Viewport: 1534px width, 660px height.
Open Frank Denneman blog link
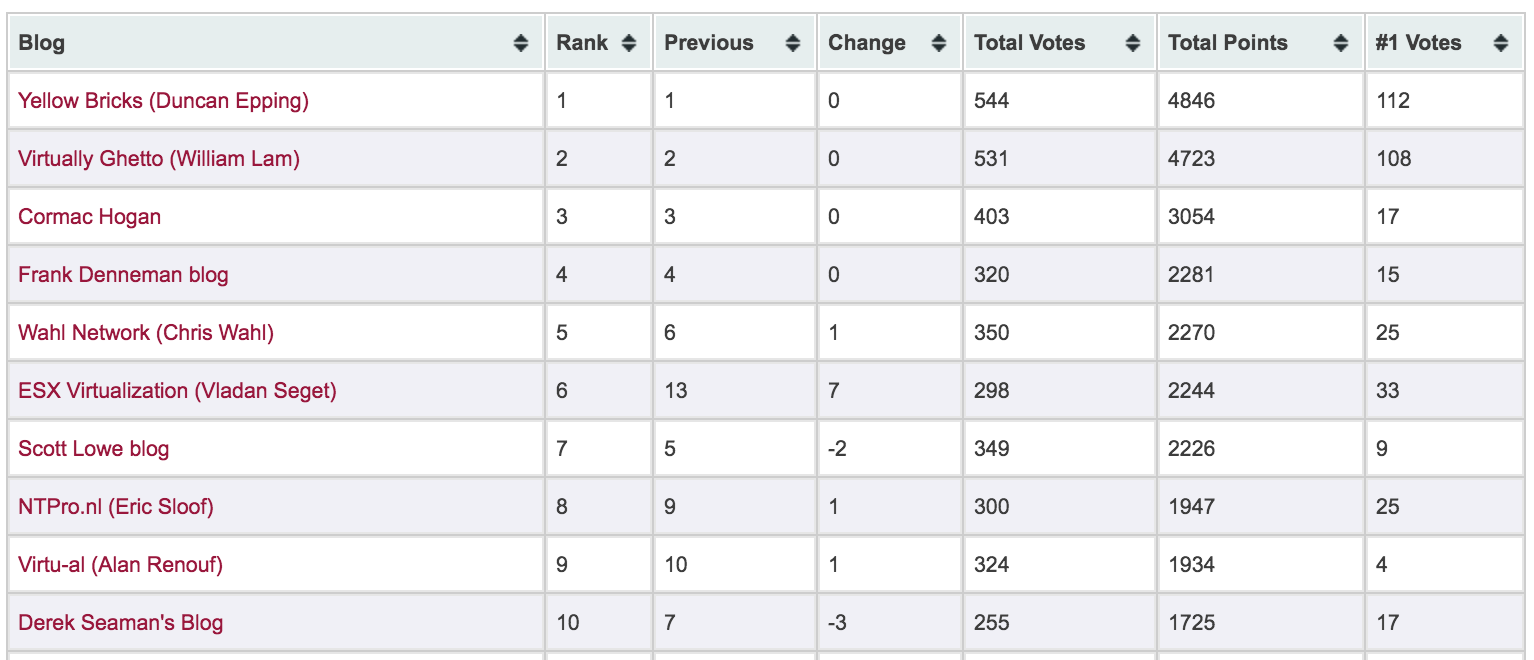[x=124, y=275]
